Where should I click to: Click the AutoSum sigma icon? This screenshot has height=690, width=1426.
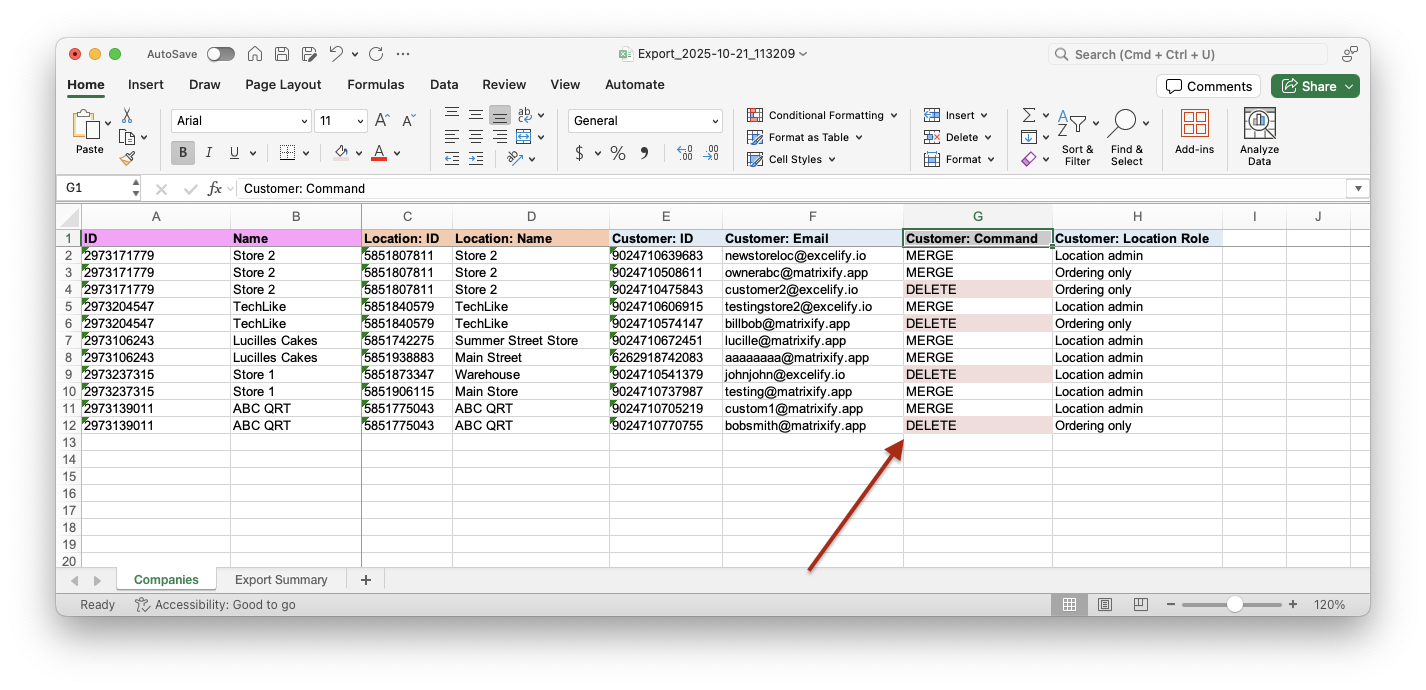1028,115
